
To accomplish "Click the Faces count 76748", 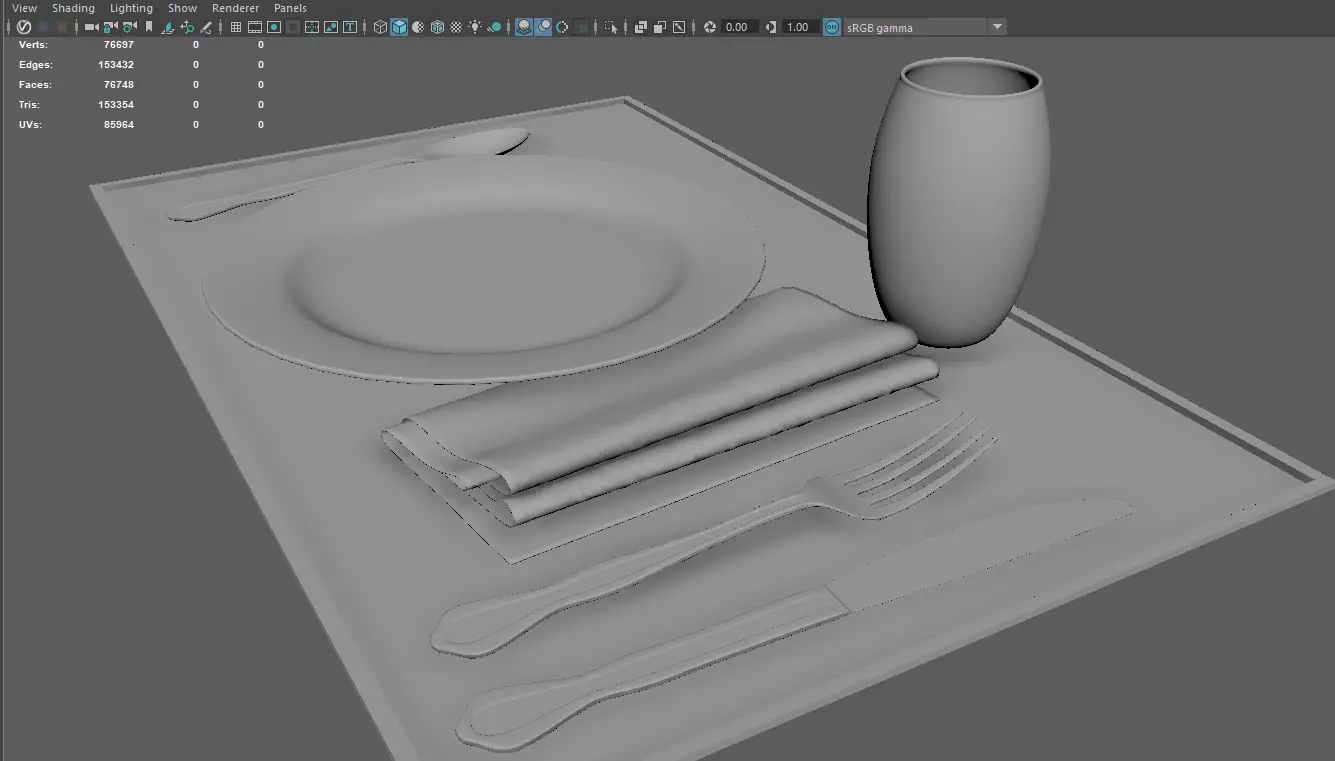I will [x=118, y=85].
